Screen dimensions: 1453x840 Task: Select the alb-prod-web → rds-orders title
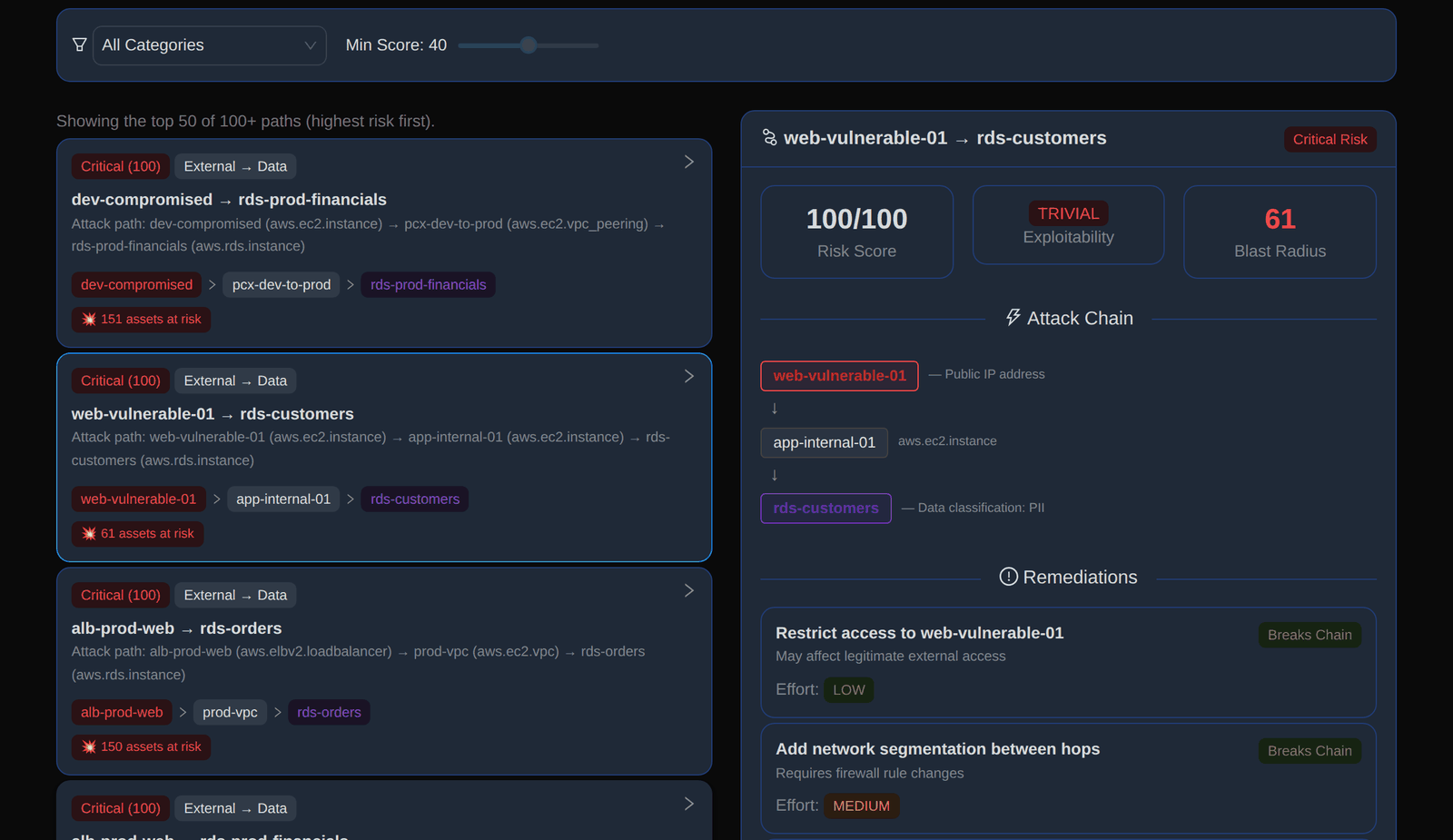pyautogui.click(x=176, y=628)
